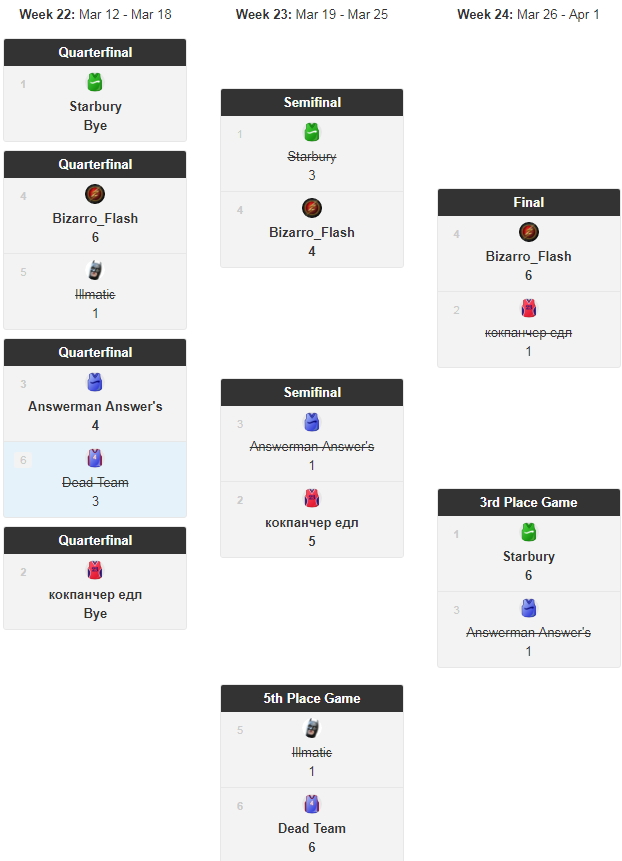622x861 pixels.
Task: Click the Week 23 column heading
Action: (312, 15)
